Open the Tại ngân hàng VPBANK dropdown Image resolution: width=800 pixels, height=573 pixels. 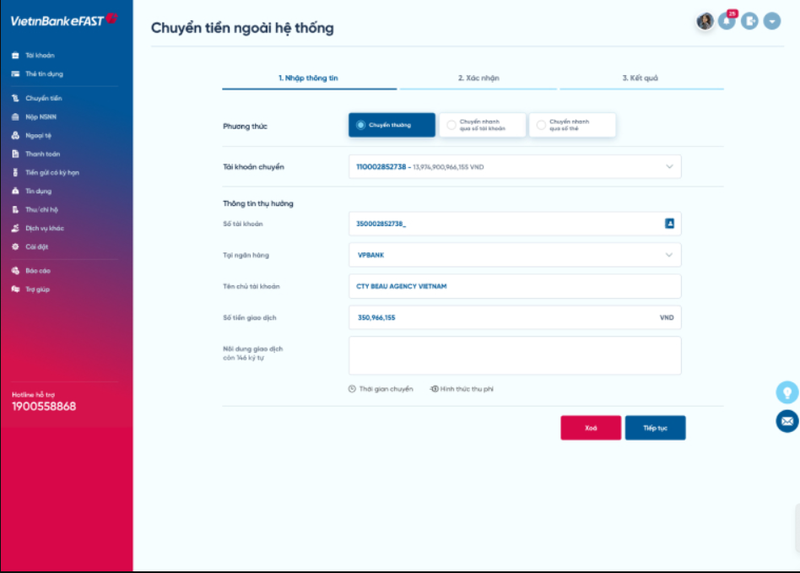(515, 255)
